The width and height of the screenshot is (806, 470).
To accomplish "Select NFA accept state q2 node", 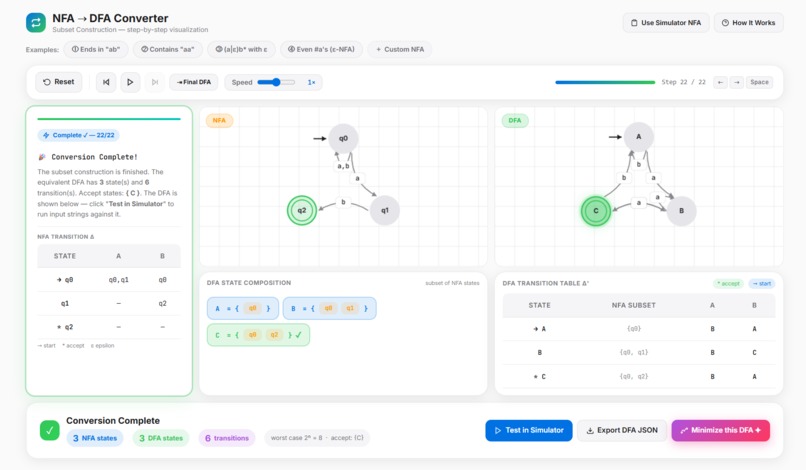I will click(x=302, y=210).
